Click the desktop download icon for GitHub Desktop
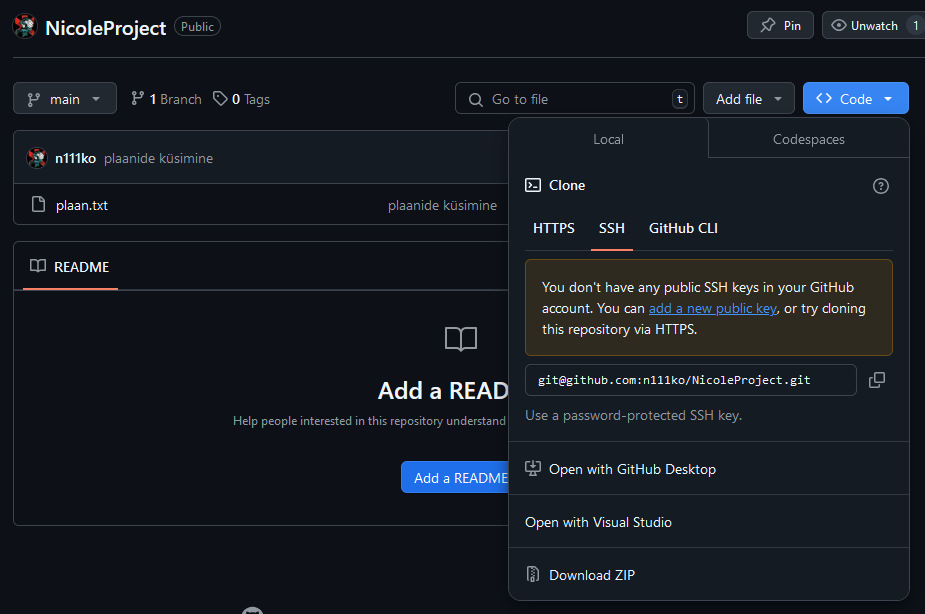The width and height of the screenshot is (925, 614). [x=533, y=468]
